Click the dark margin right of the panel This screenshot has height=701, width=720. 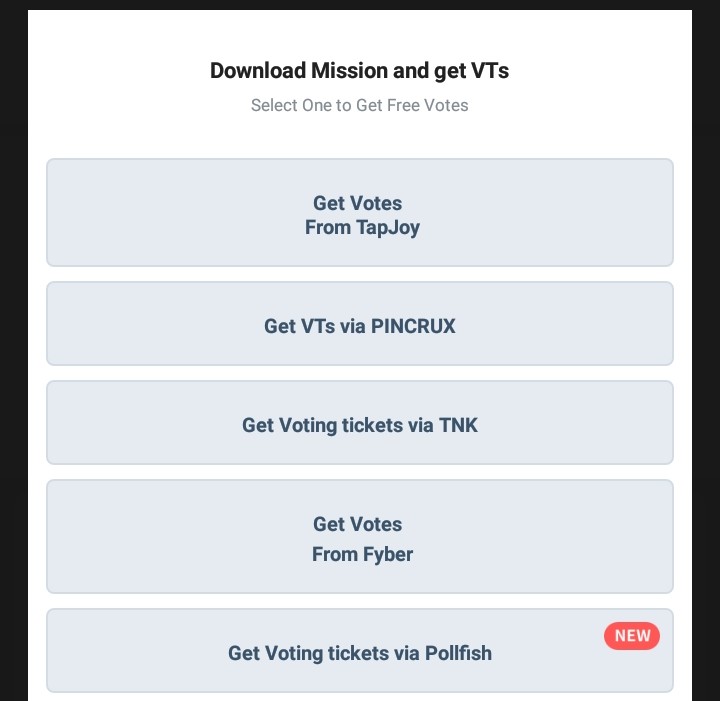(x=706, y=350)
